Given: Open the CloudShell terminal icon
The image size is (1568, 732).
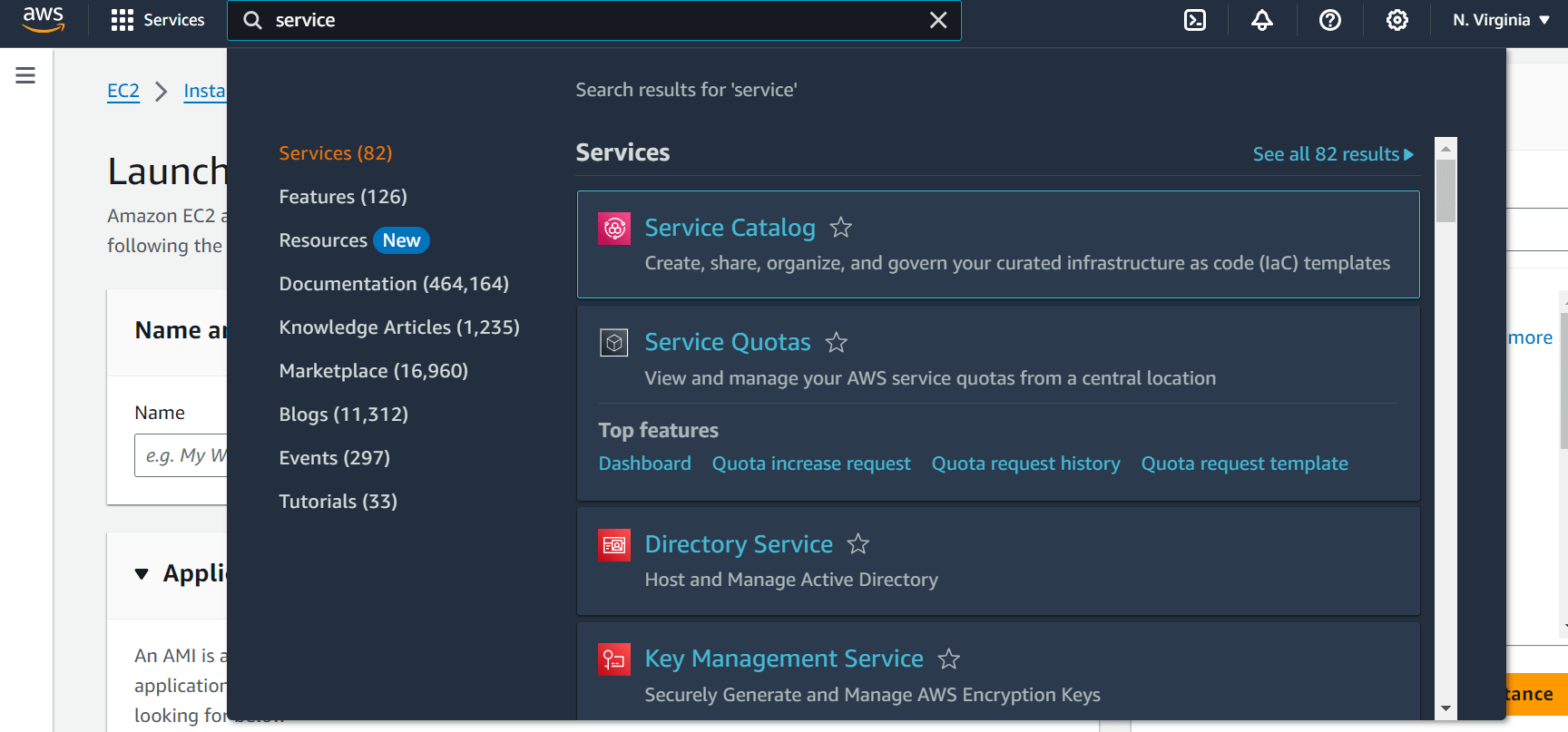Looking at the screenshot, I should click(x=1195, y=20).
